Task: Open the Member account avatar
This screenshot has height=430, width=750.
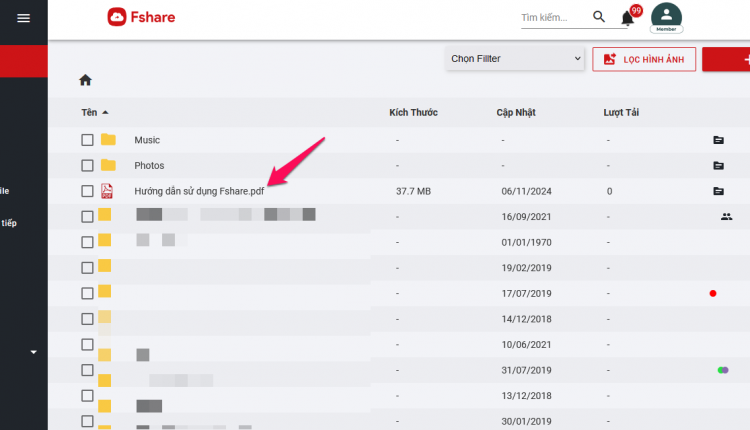Action: click(666, 18)
